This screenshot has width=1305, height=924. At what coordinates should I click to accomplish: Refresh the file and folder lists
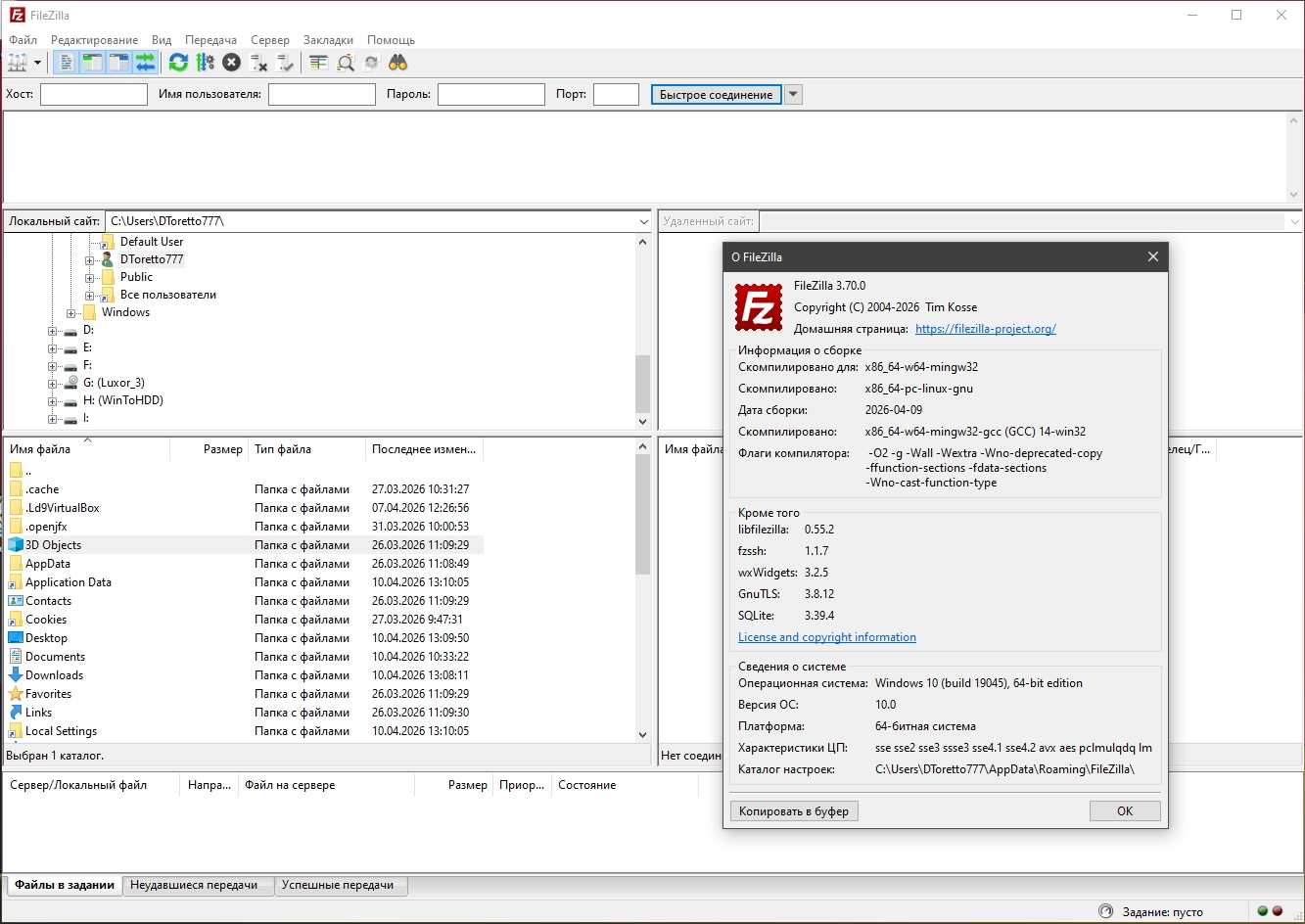click(178, 63)
